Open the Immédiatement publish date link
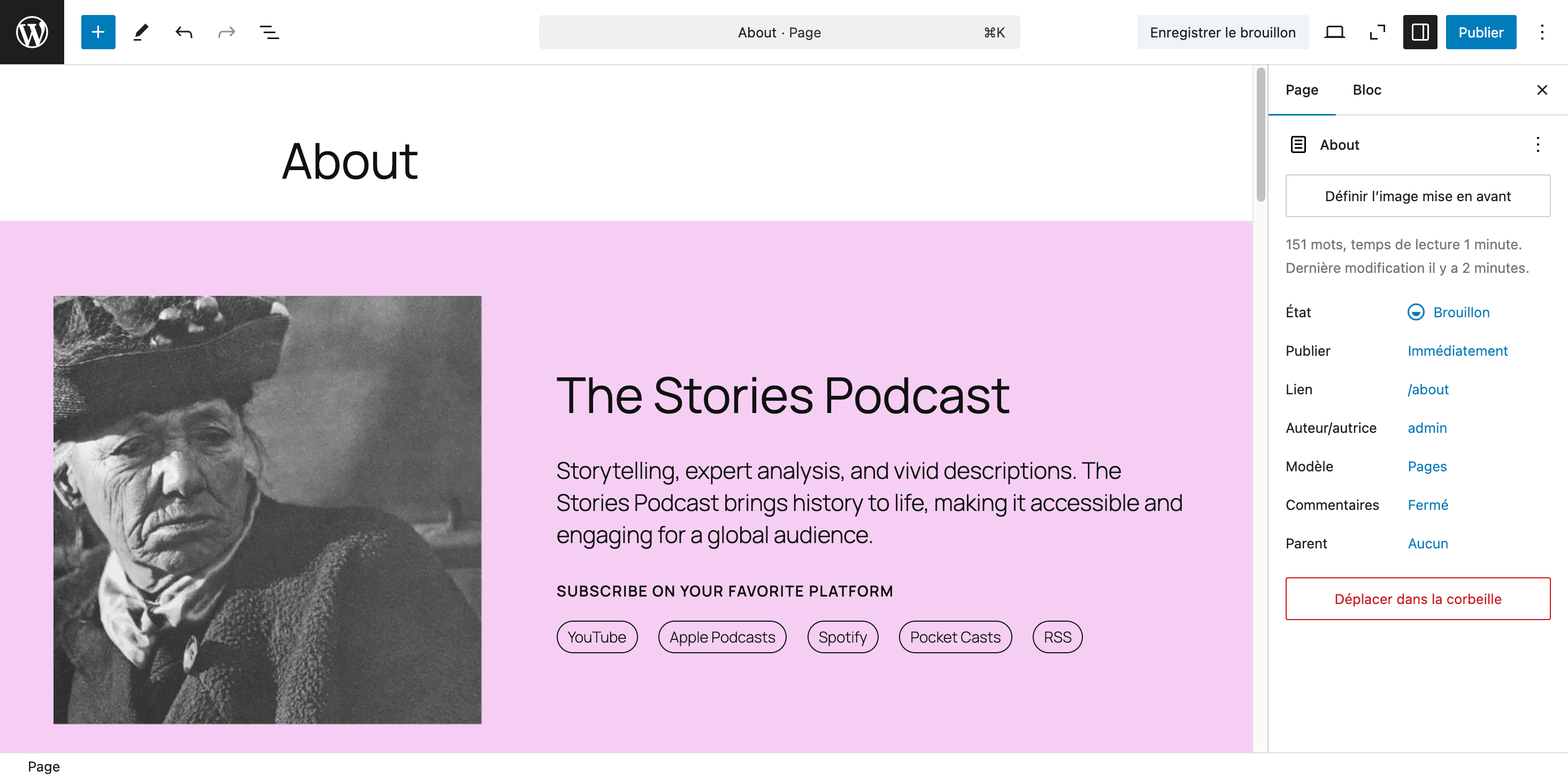The image size is (1568, 779). [1457, 351]
